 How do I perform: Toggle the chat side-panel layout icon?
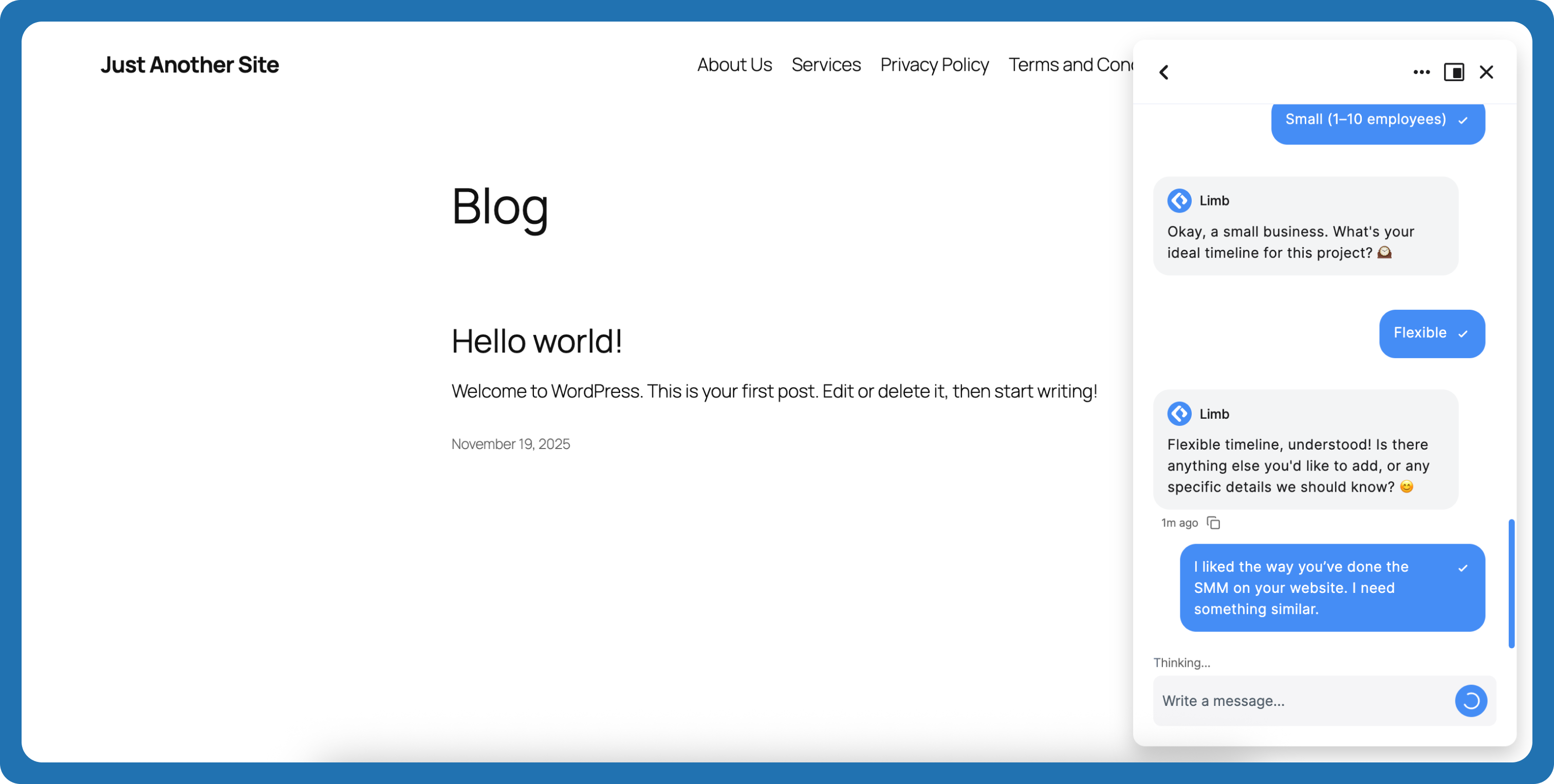[1454, 72]
